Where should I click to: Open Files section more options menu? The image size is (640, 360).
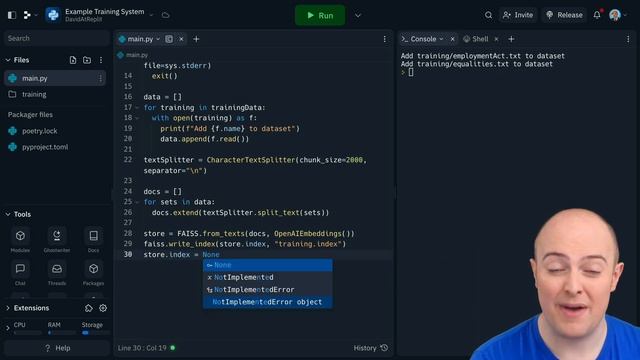101,60
